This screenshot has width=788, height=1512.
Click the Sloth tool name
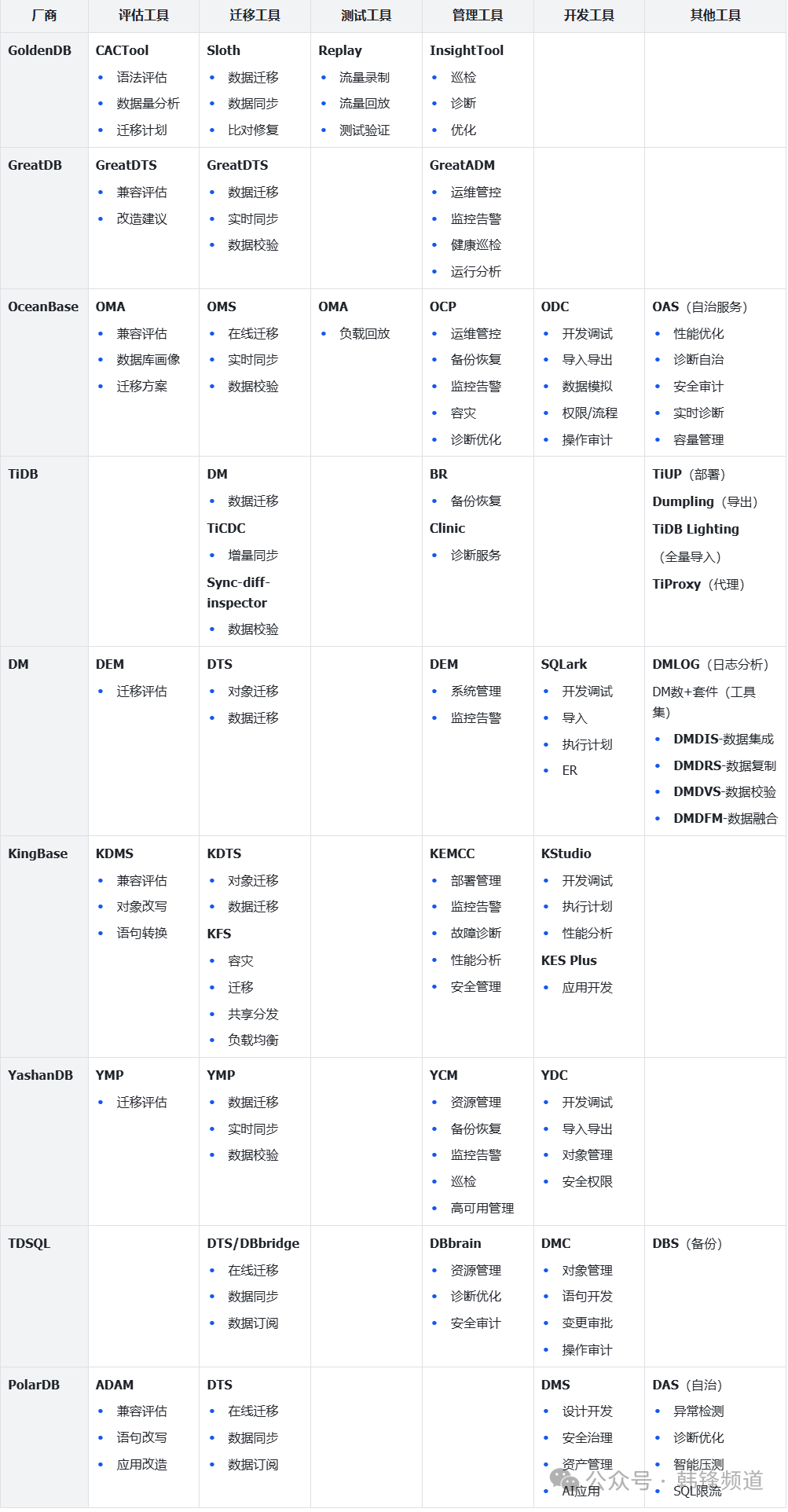(223, 50)
